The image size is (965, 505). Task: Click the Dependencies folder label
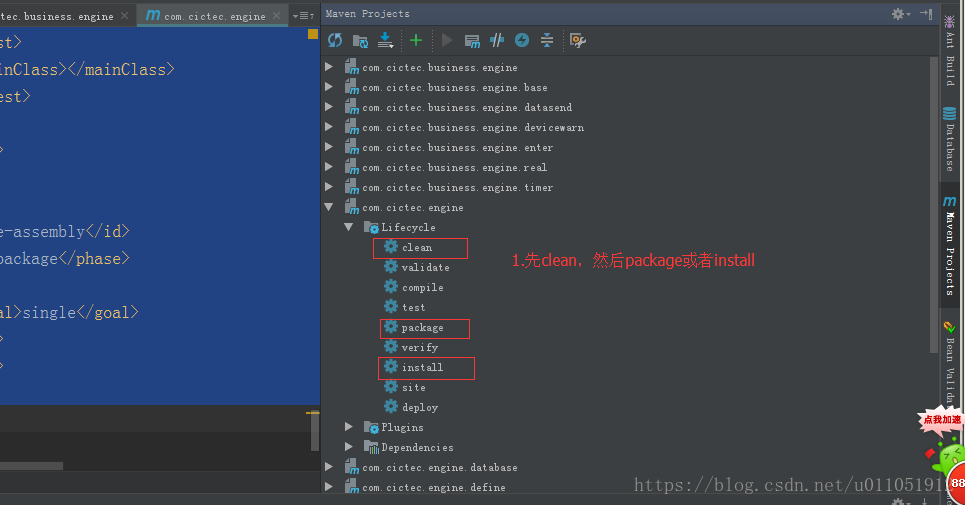pyautogui.click(x=417, y=447)
